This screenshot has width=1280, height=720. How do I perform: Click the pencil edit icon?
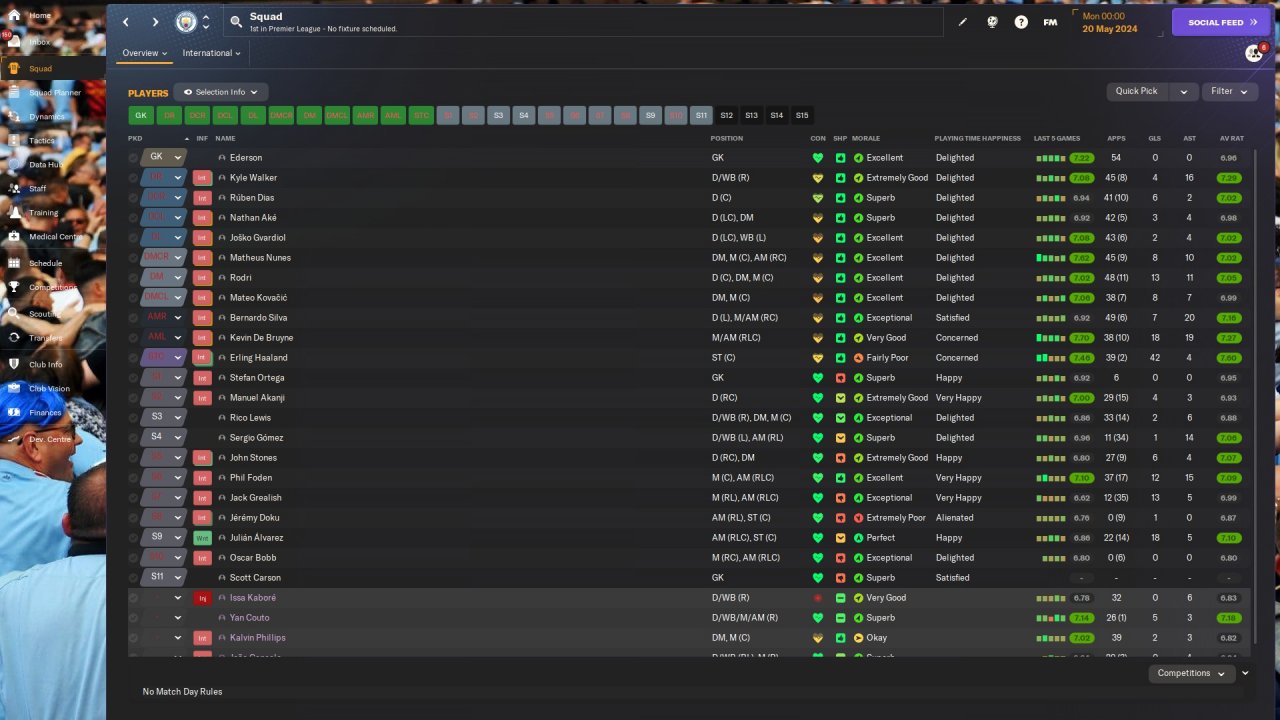tap(963, 22)
